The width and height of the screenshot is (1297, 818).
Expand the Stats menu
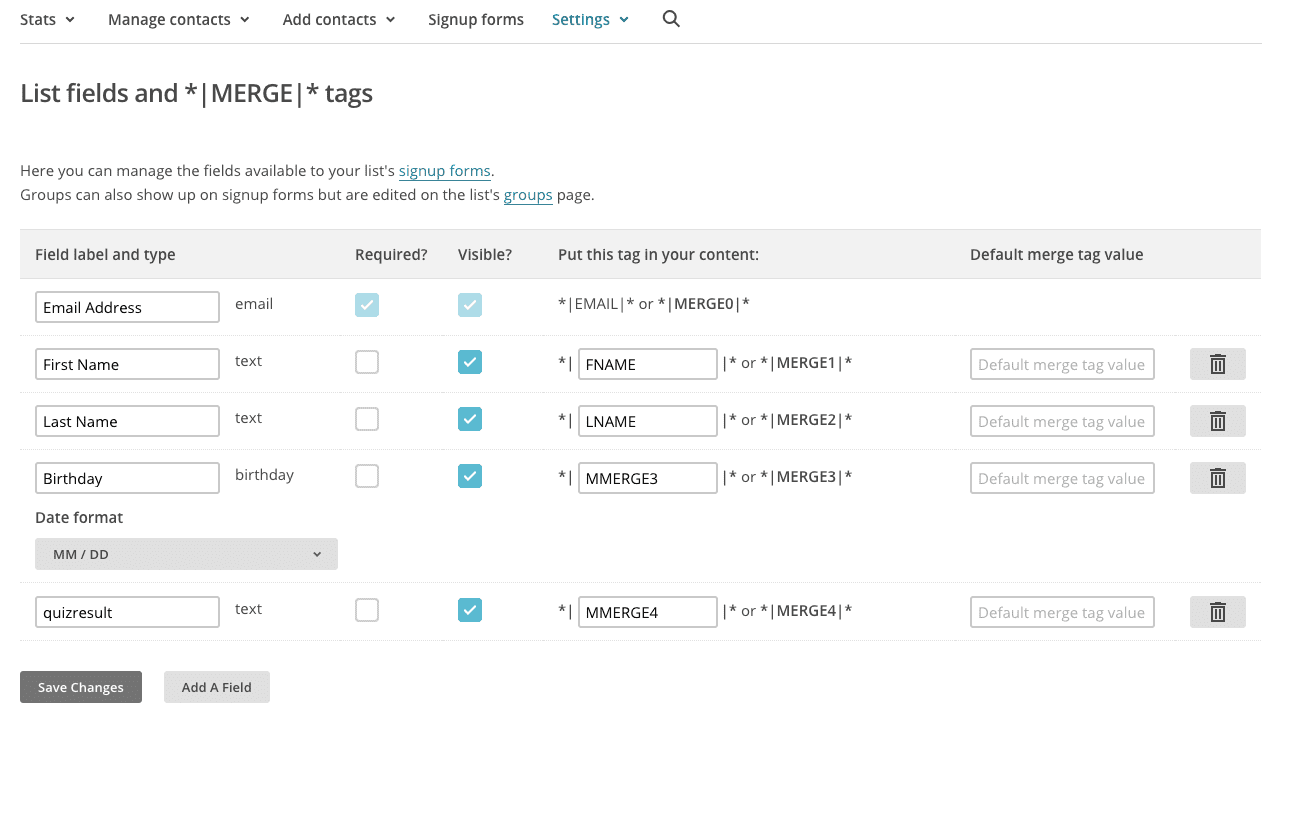(47, 19)
